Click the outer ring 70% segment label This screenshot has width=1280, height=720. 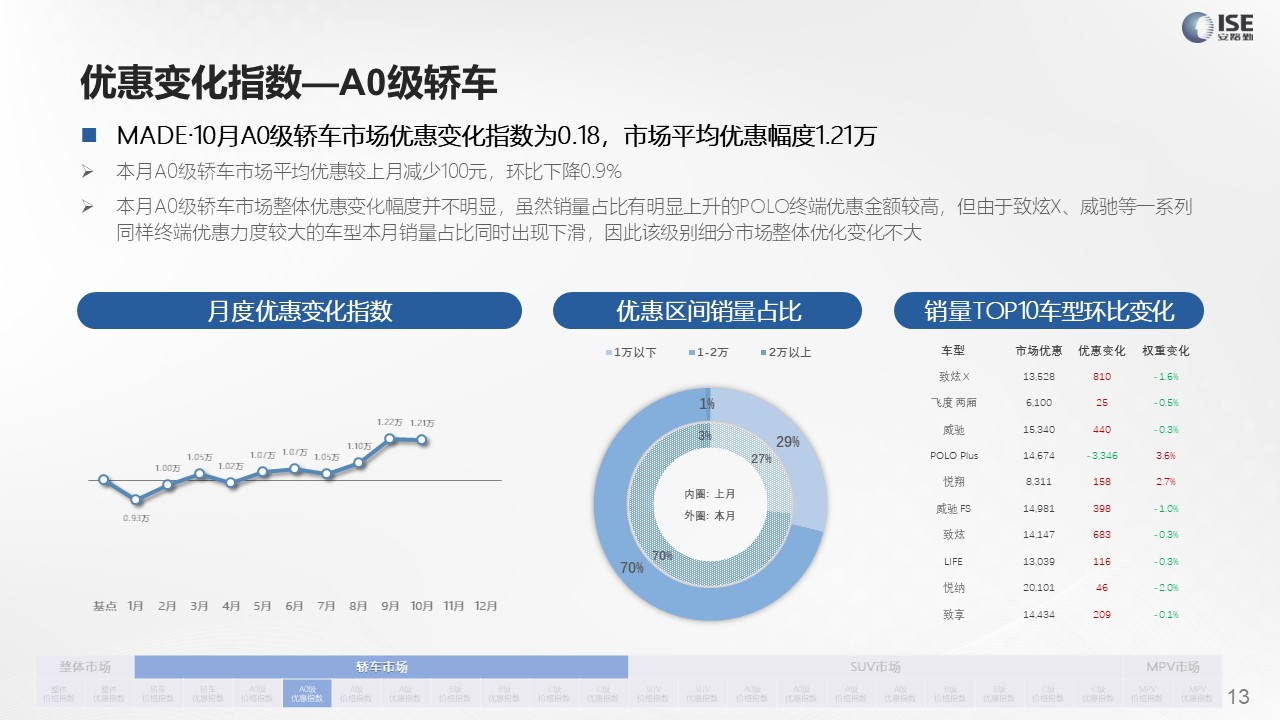pos(631,567)
